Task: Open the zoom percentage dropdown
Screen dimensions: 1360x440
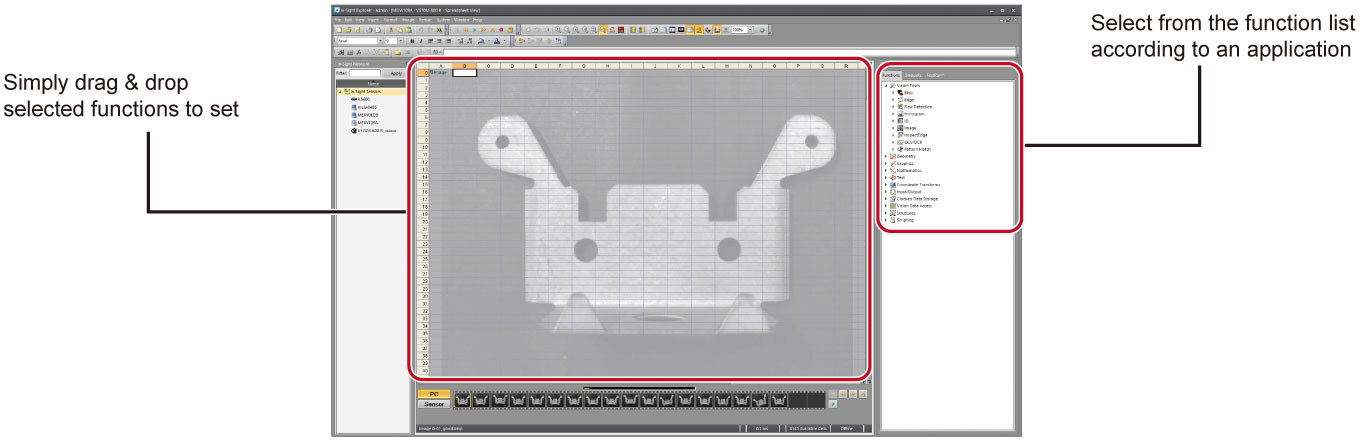Action: pyautogui.click(x=752, y=30)
